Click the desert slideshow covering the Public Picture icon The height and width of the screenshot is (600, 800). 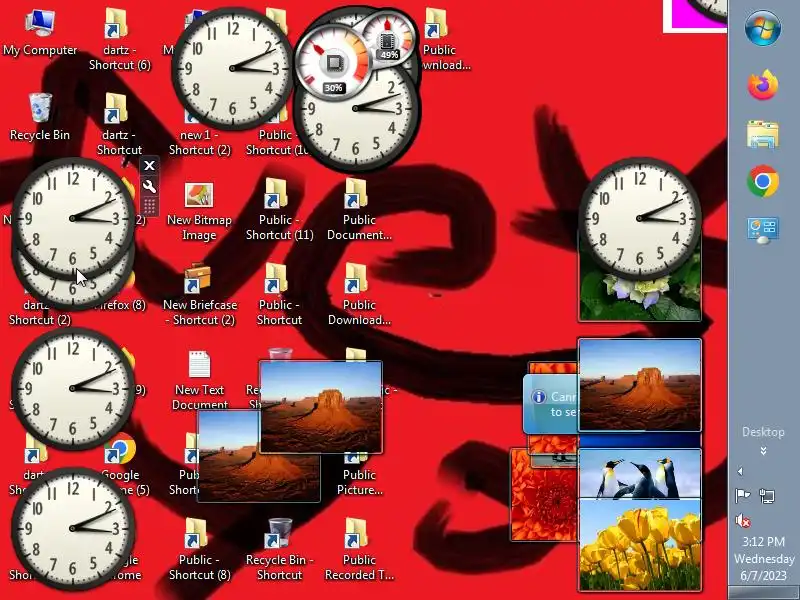(320, 407)
